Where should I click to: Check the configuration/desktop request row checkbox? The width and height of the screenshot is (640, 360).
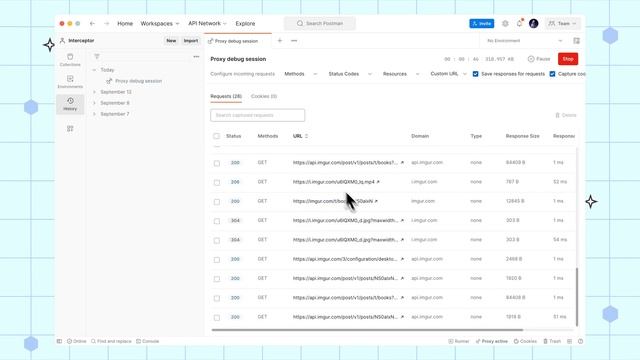[217, 260]
